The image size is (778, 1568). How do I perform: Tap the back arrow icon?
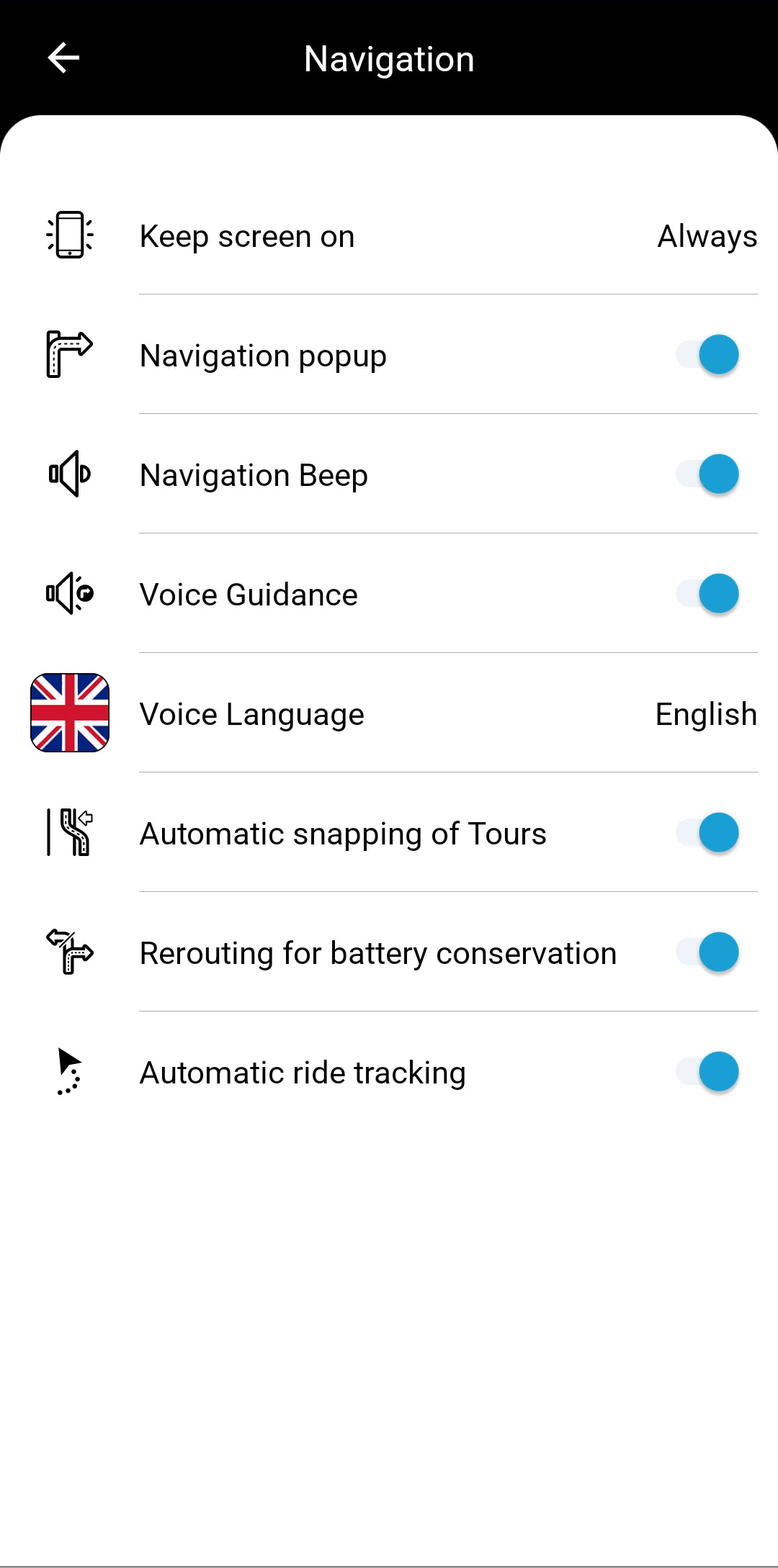pos(63,58)
